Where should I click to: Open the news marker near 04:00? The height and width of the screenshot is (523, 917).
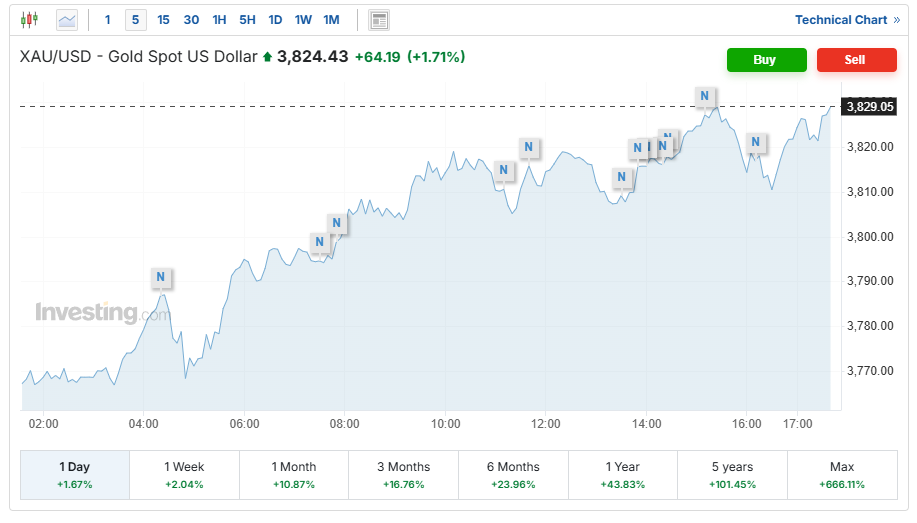pos(160,277)
